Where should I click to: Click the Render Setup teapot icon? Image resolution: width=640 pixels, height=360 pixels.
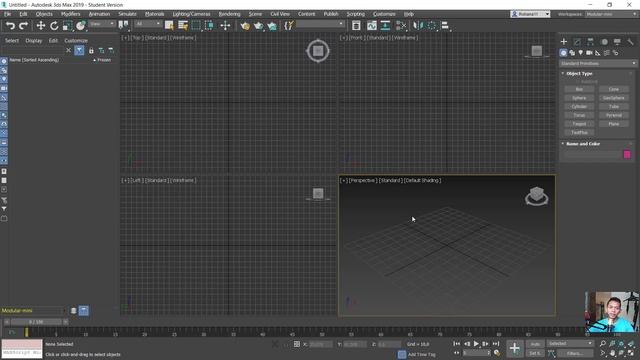click(x=245, y=26)
